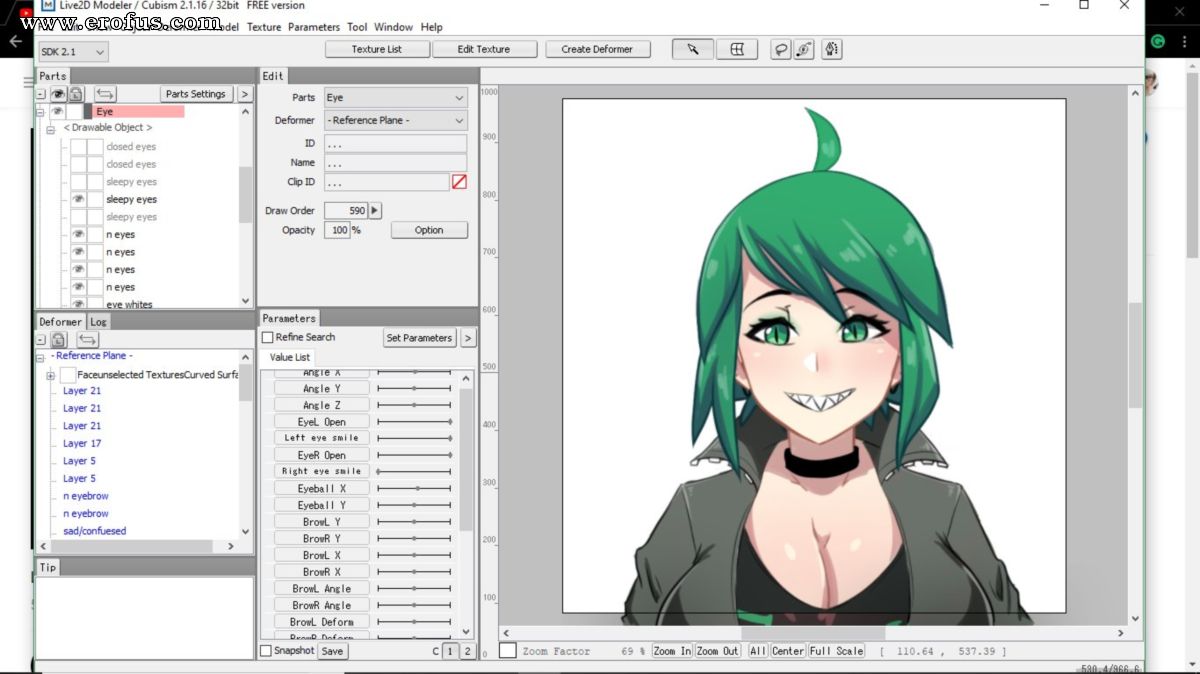
Task: Open the Help menu
Action: point(432,27)
